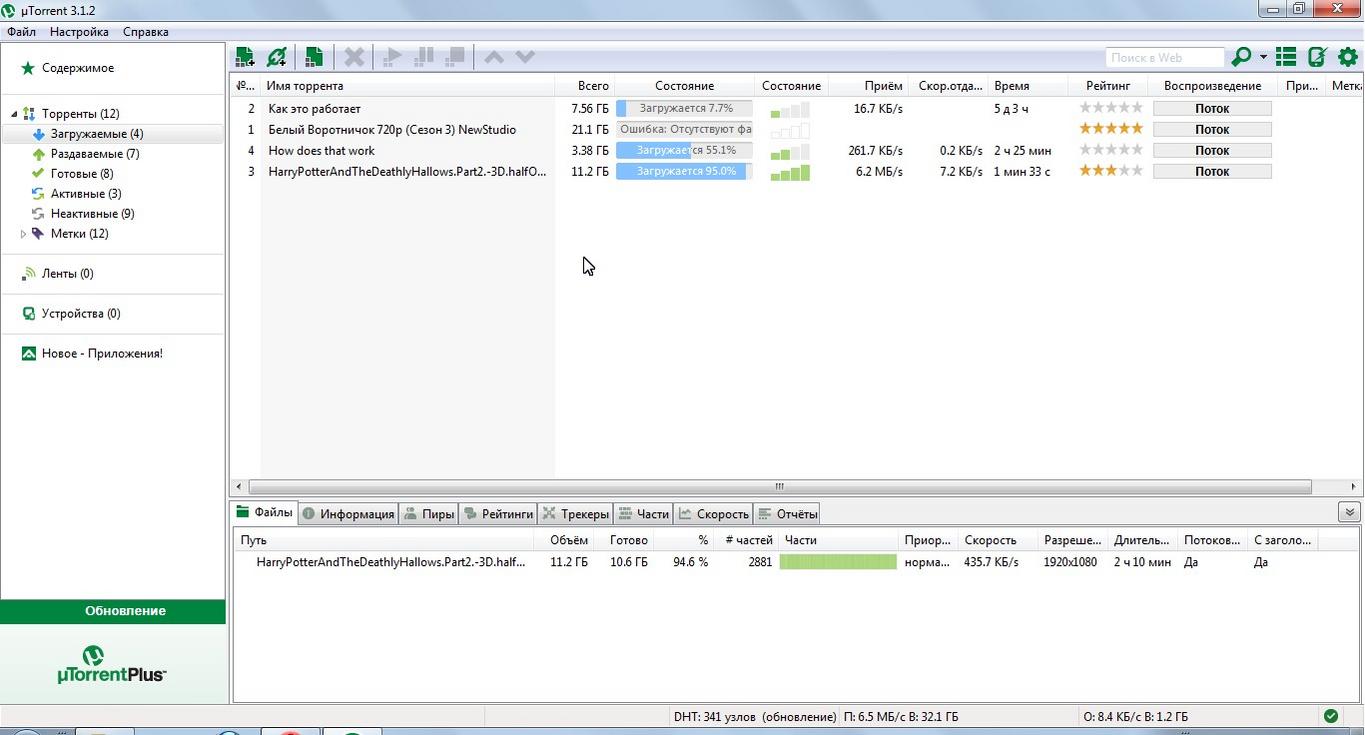Click star rating for Как это работает
1365x735 pixels.
pos(1111,108)
